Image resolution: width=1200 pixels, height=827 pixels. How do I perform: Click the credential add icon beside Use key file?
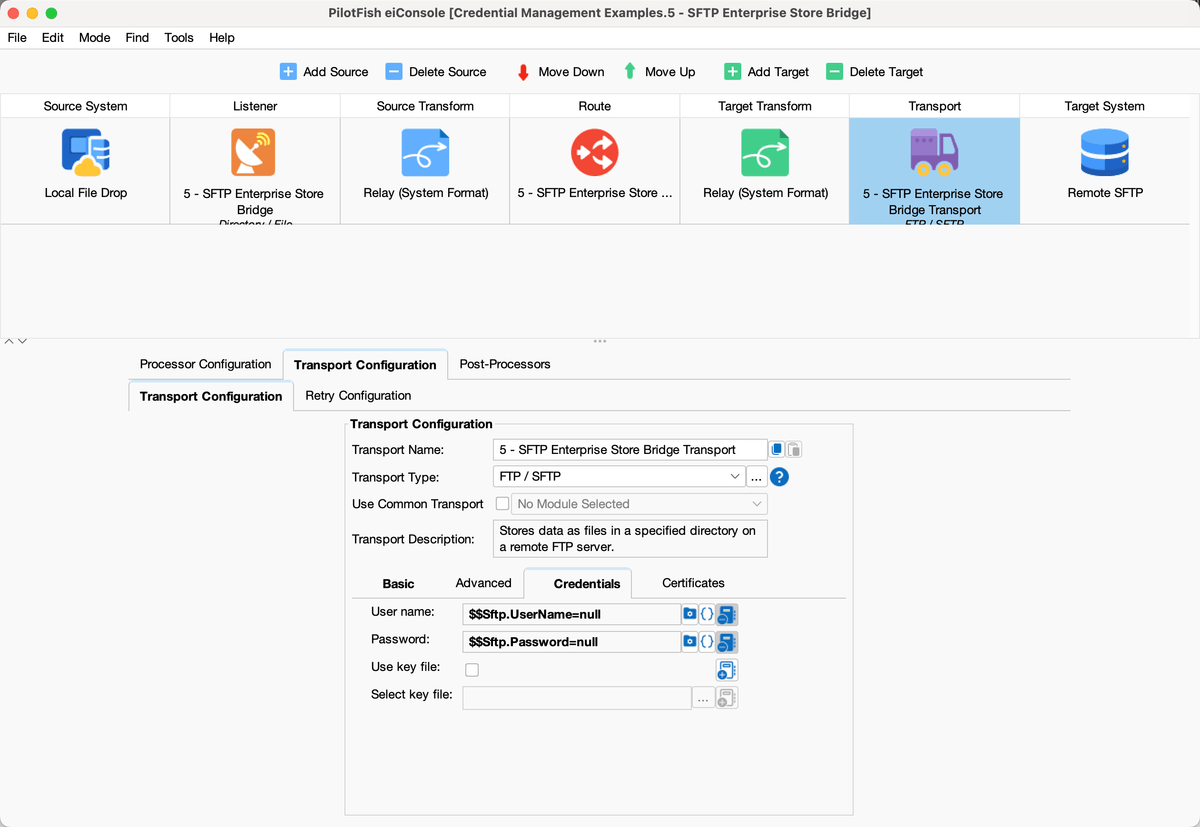(727, 670)
